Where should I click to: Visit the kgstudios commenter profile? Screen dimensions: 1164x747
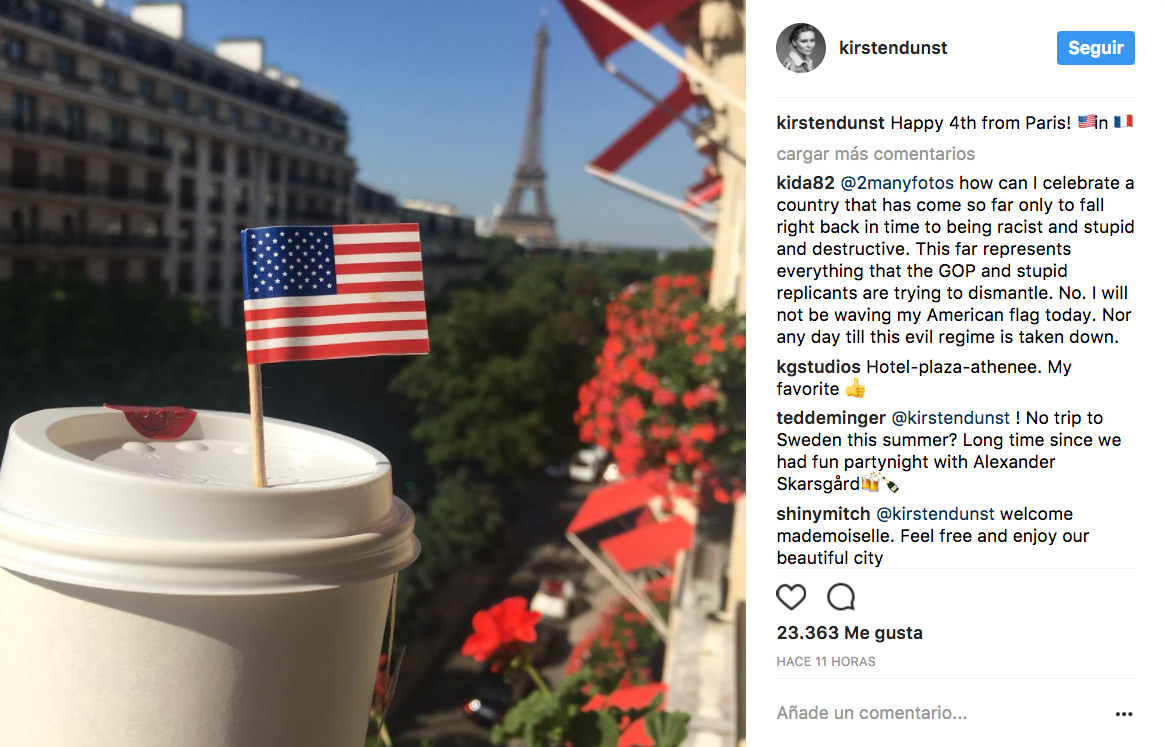click(818, 367)
